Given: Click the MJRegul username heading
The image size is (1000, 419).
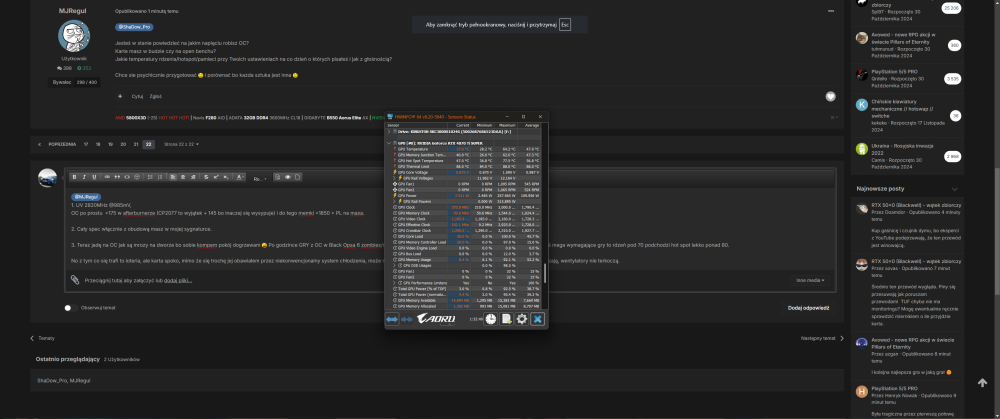Looking at the screenshot, I should (72, 11).
